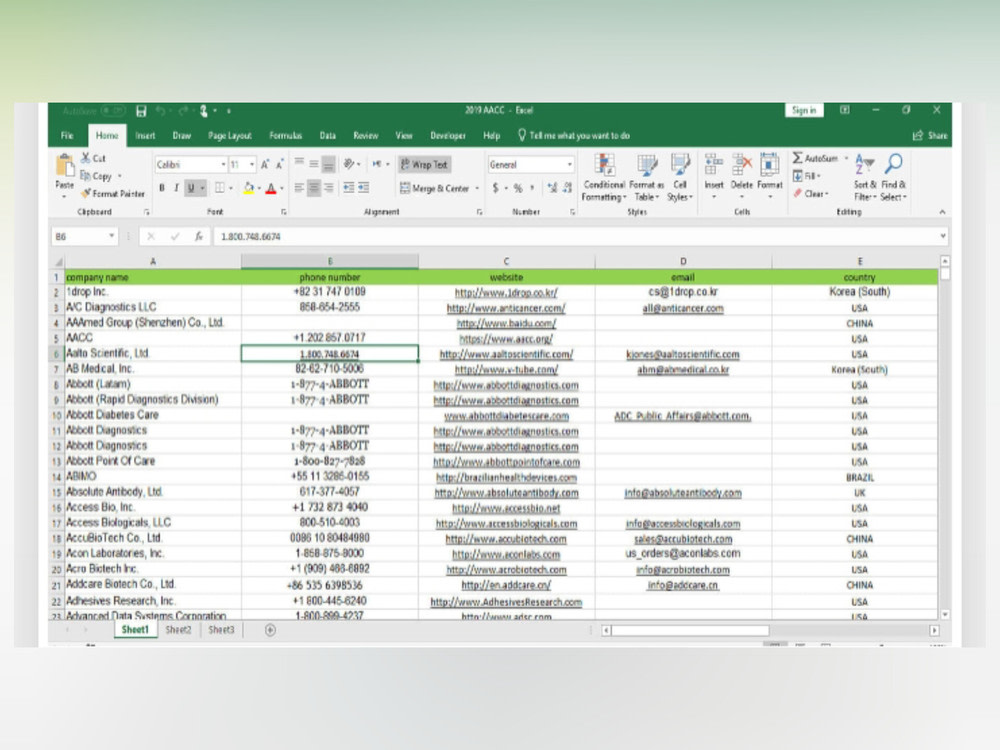
Task: Decrease indent in cell
Action: click(349, 188)
